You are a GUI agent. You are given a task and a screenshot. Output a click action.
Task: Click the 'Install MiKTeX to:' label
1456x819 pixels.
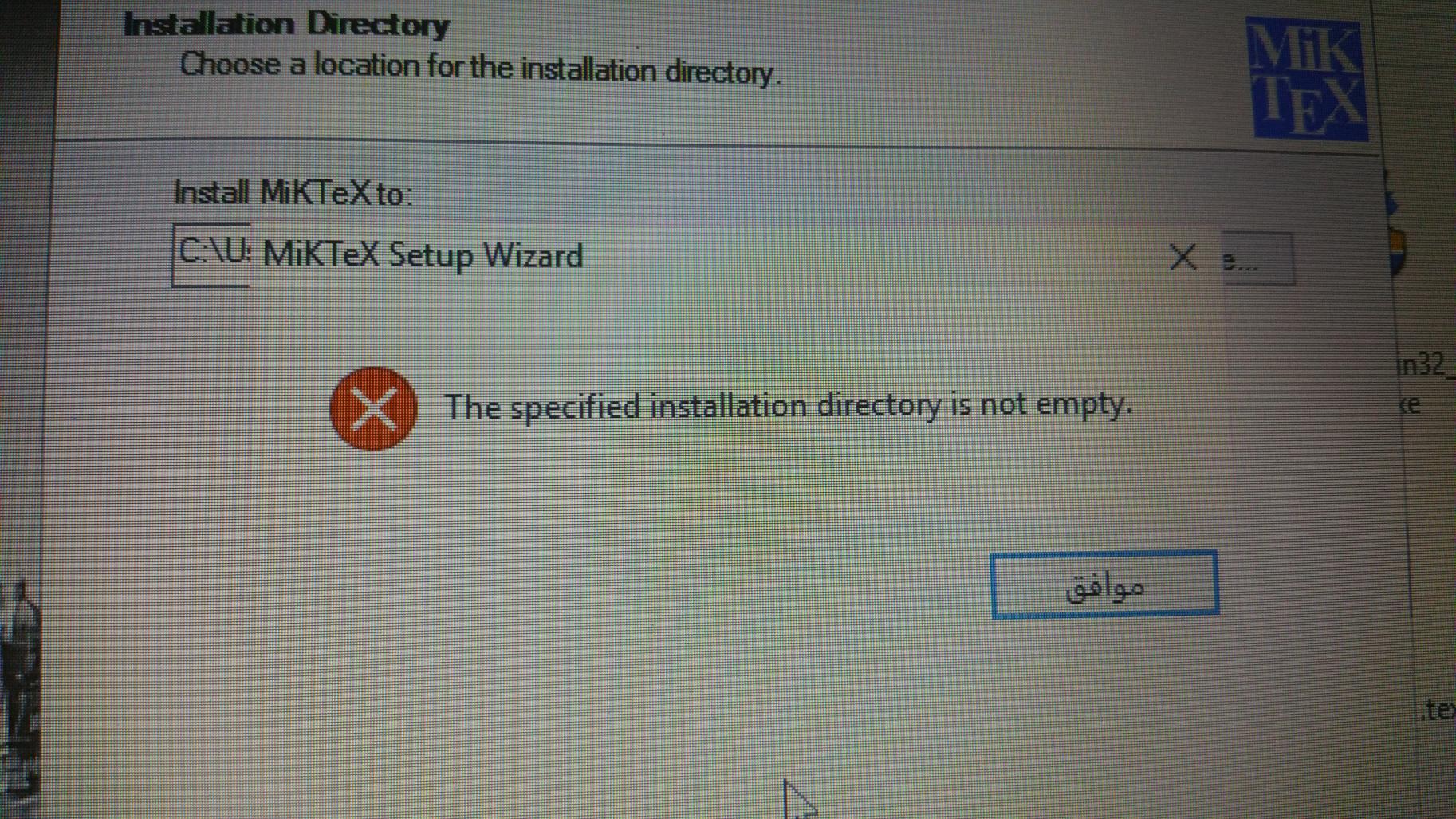click(293, 193)
